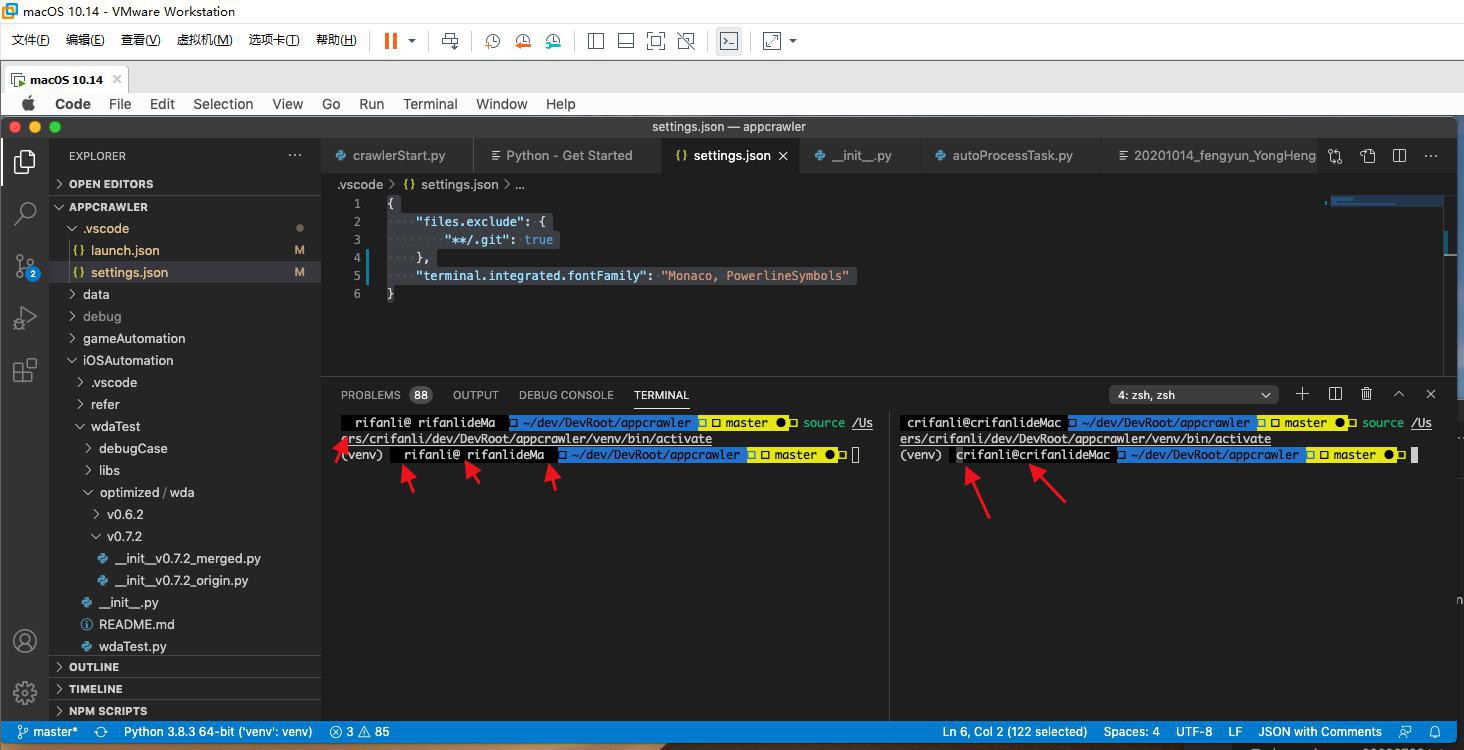
Task: Switch to the PROBLEMS panel tab
Action: click(x=385, y=395)
